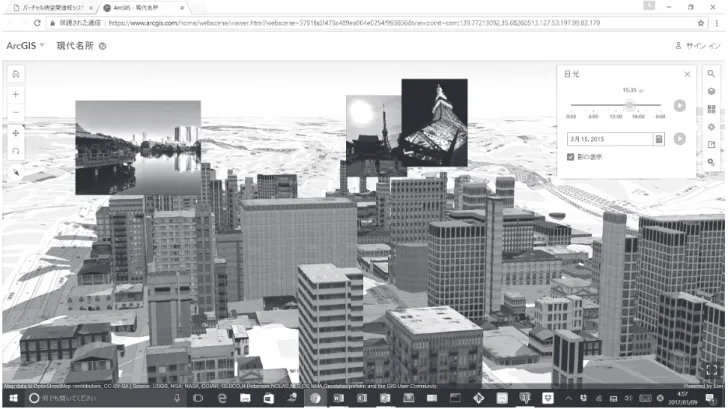The width and height of the screenshot is (728, 409).
Task: Open the Tokyo Tower night photo
Action: [434, 122]
